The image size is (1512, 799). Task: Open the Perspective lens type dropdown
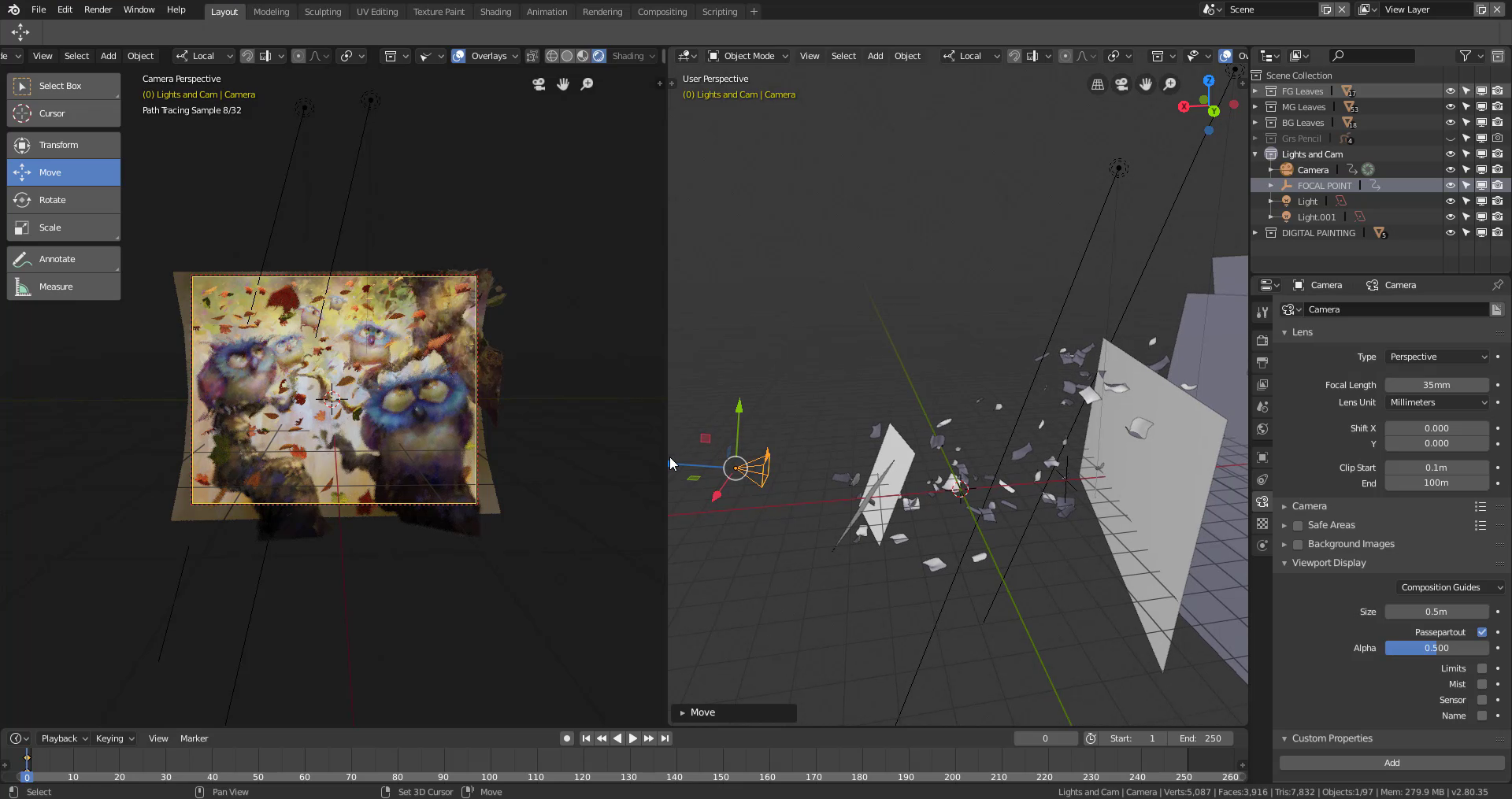pyautogui.click(x=1437, y=357)
